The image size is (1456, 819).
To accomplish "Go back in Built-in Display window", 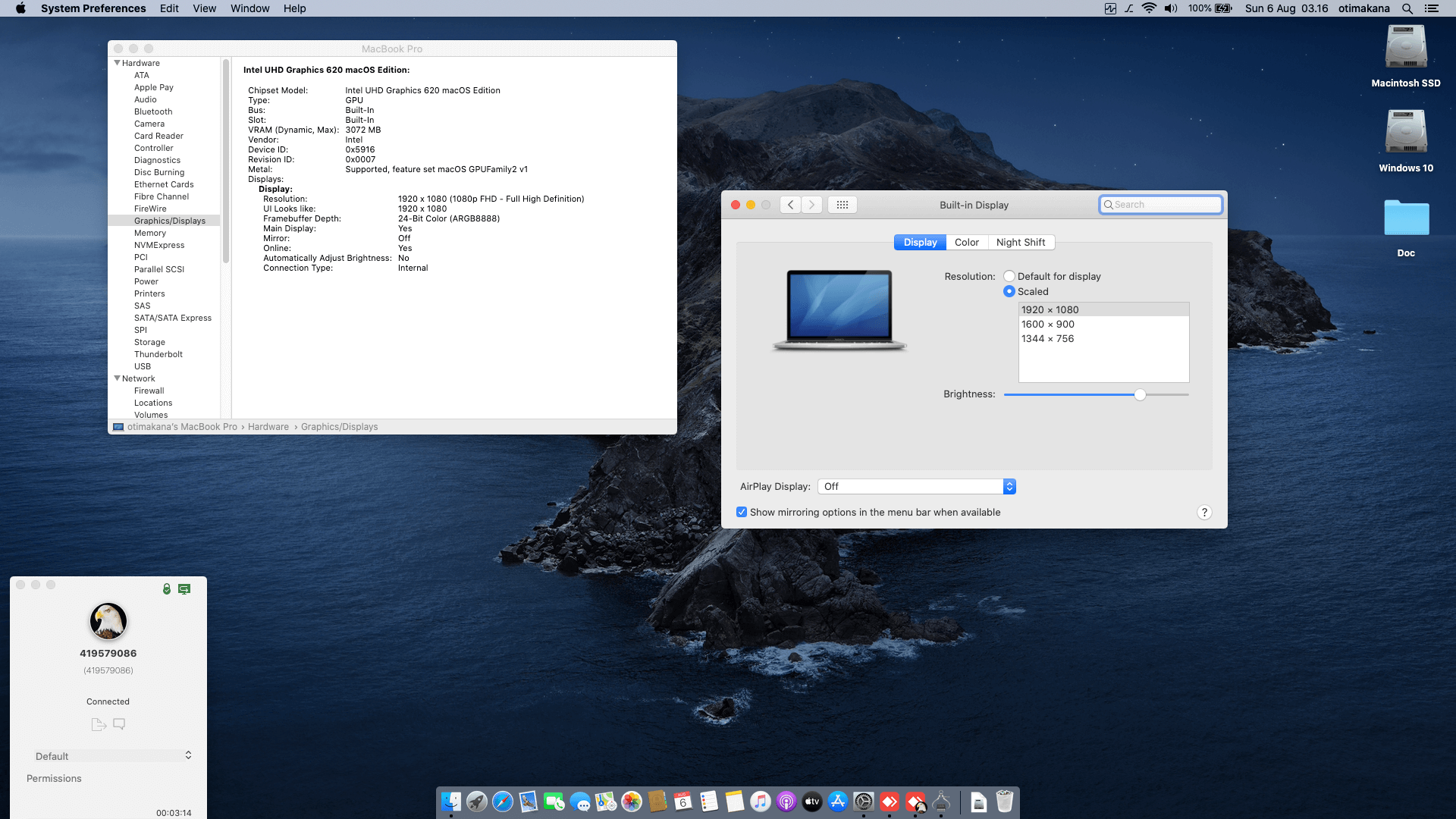I will (x=790, y=205).
